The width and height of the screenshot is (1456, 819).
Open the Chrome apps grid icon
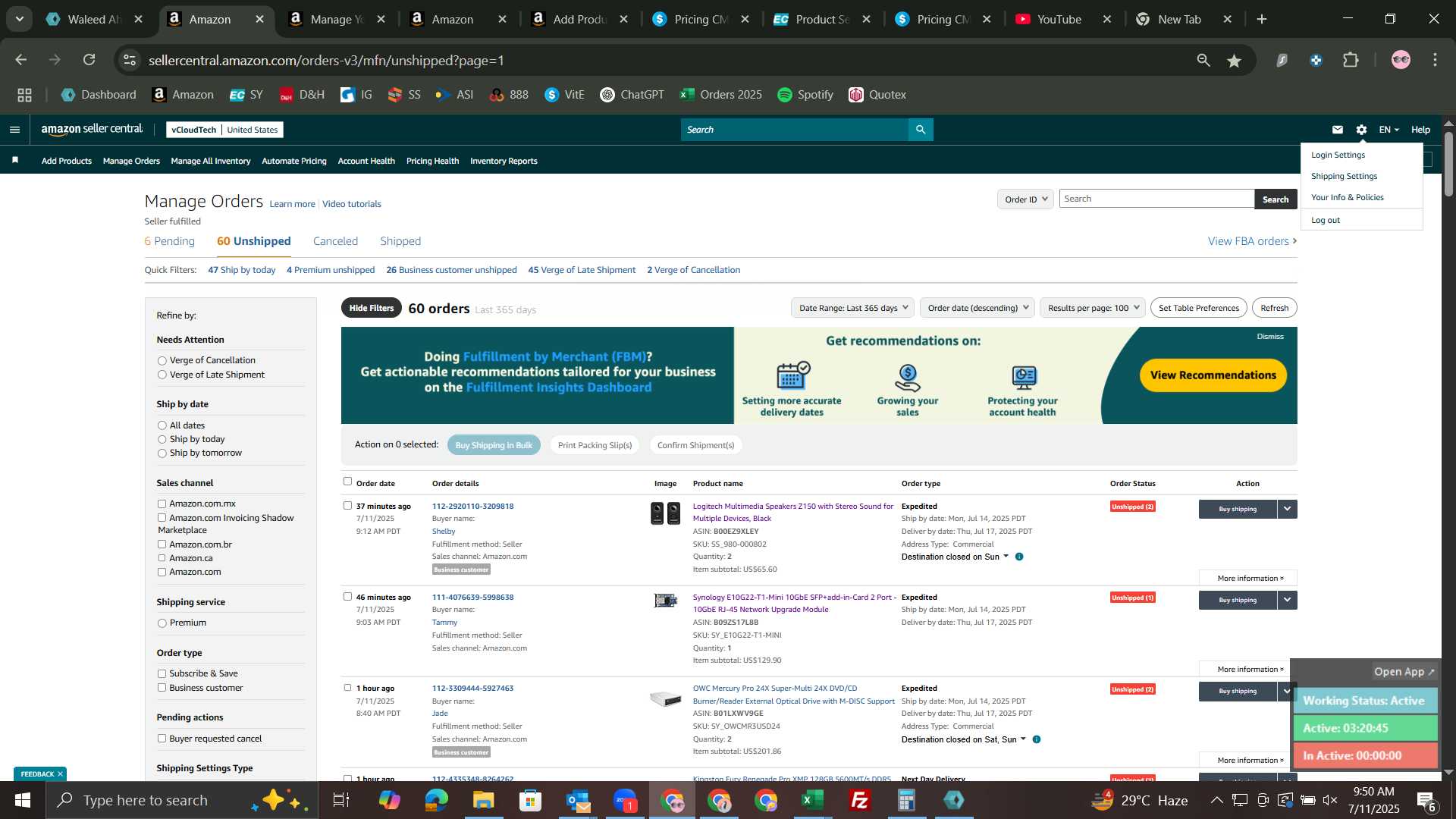(x=24, y=95)
